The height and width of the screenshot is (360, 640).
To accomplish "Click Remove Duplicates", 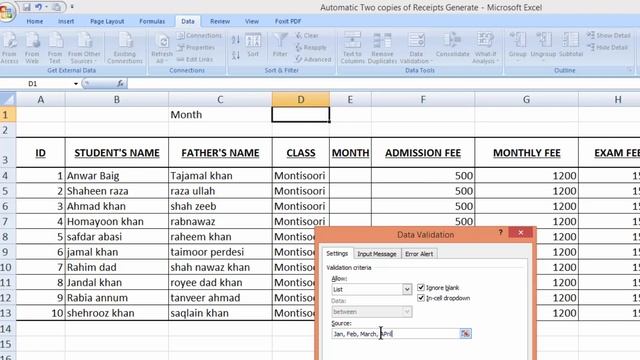I will [382, 48].
